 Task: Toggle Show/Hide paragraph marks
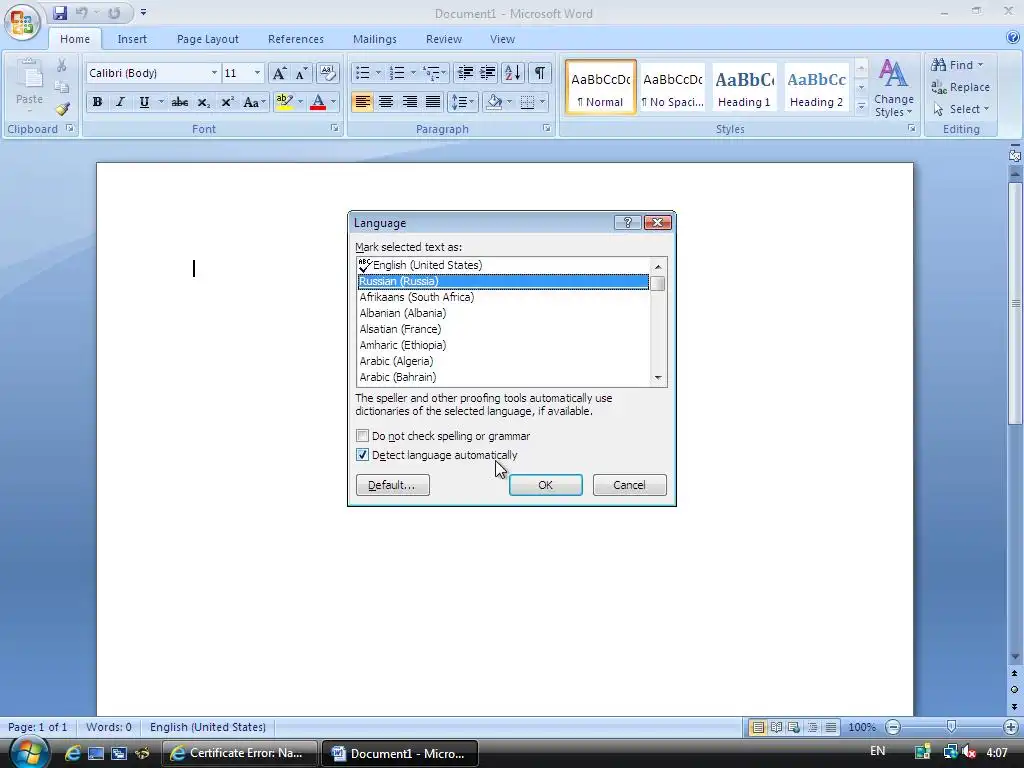[539, 72]
